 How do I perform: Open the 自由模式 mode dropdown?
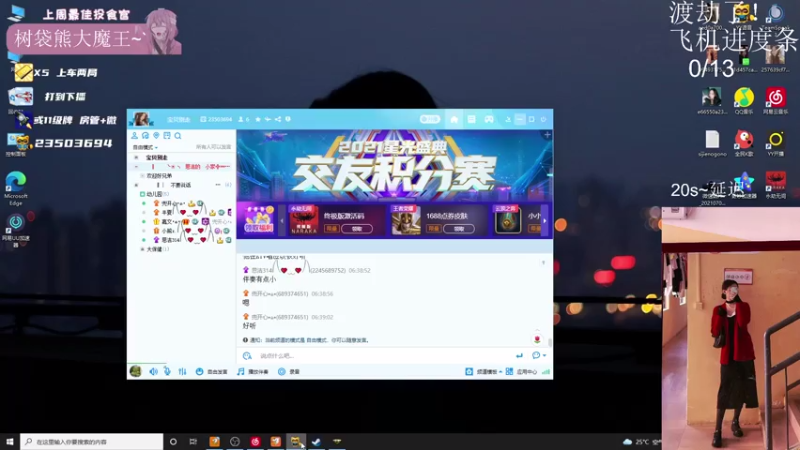(x=145, y=147)
